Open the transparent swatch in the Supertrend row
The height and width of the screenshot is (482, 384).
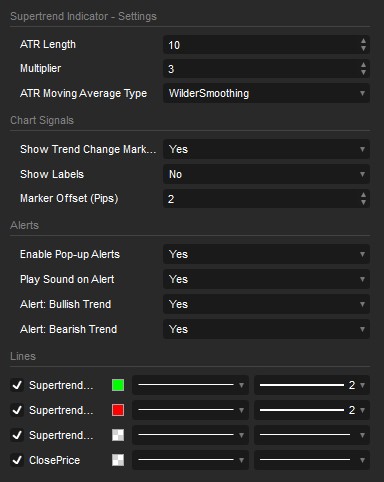point(118,435)
